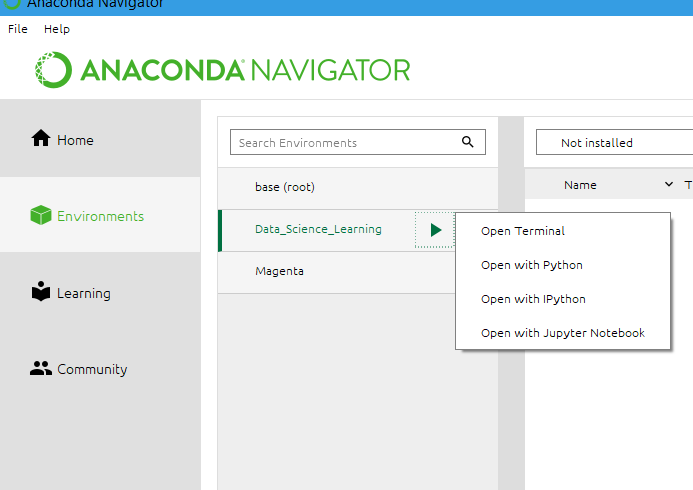Go to the Home tab label
The height and width of the screenshot is (490, 693).
click(x=75, y=141)
